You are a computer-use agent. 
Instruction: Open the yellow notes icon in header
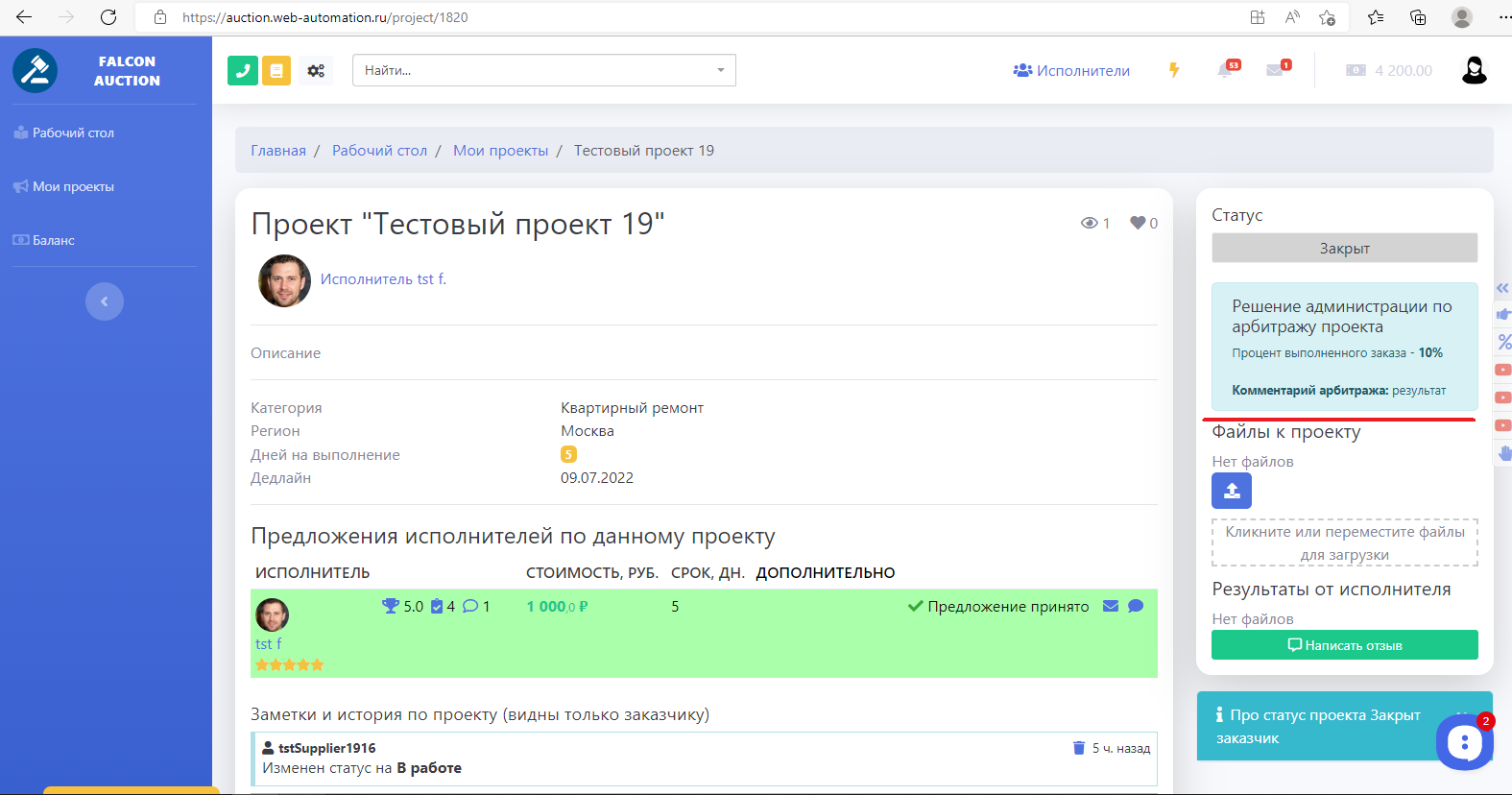point(276,70)
